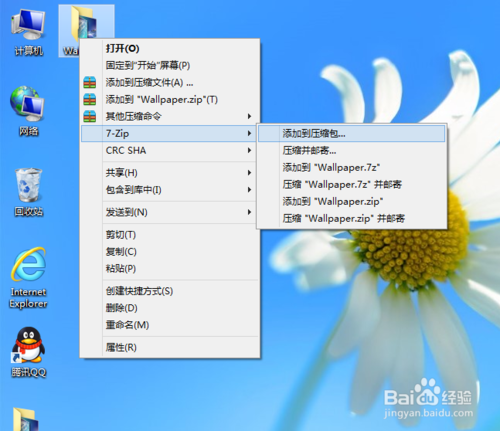The image size is (500, 431).
Task: Expand the 发送到(N) submenu arrow
Action: tap(249, 212)
